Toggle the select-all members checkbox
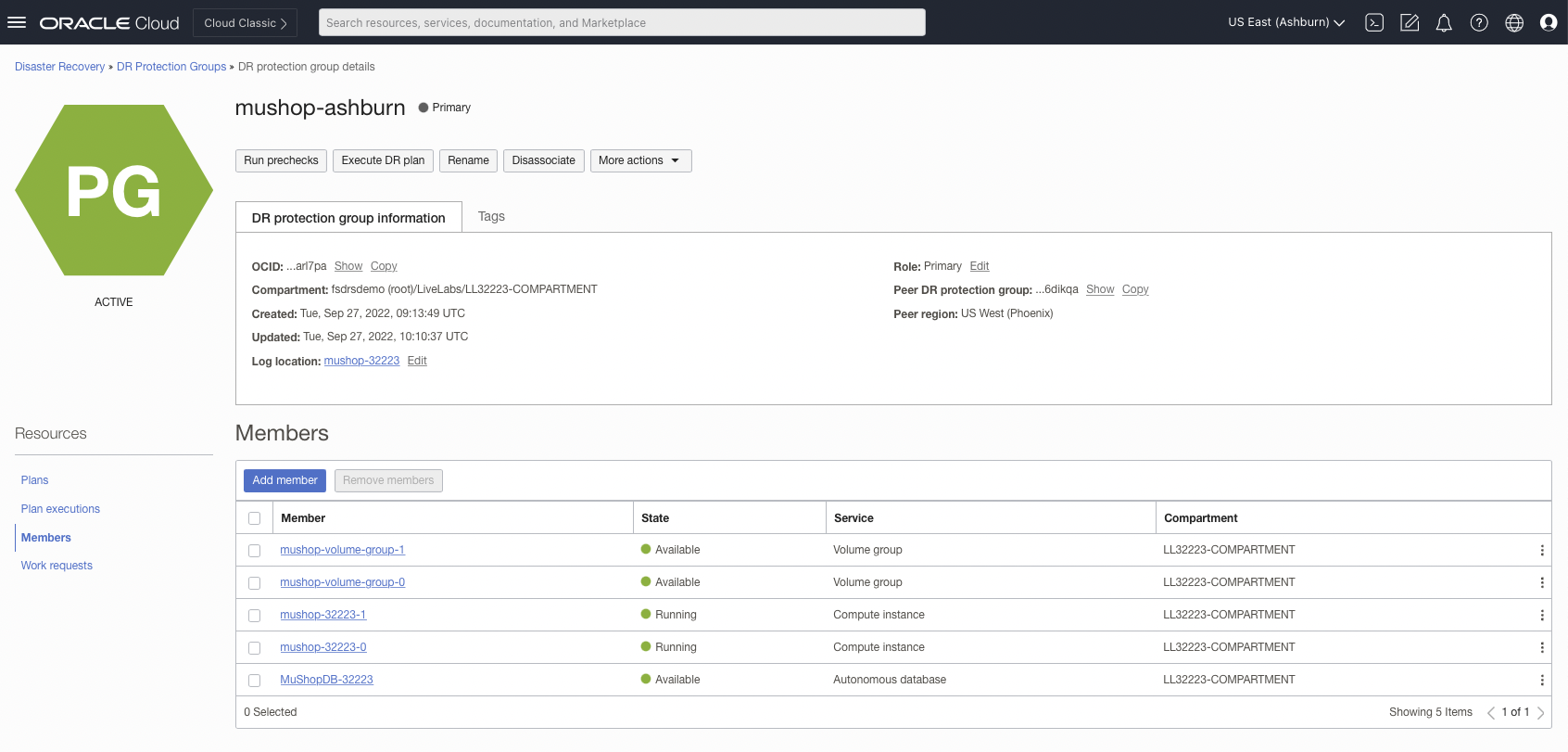Screen dimensions: 1568x752 255,518
